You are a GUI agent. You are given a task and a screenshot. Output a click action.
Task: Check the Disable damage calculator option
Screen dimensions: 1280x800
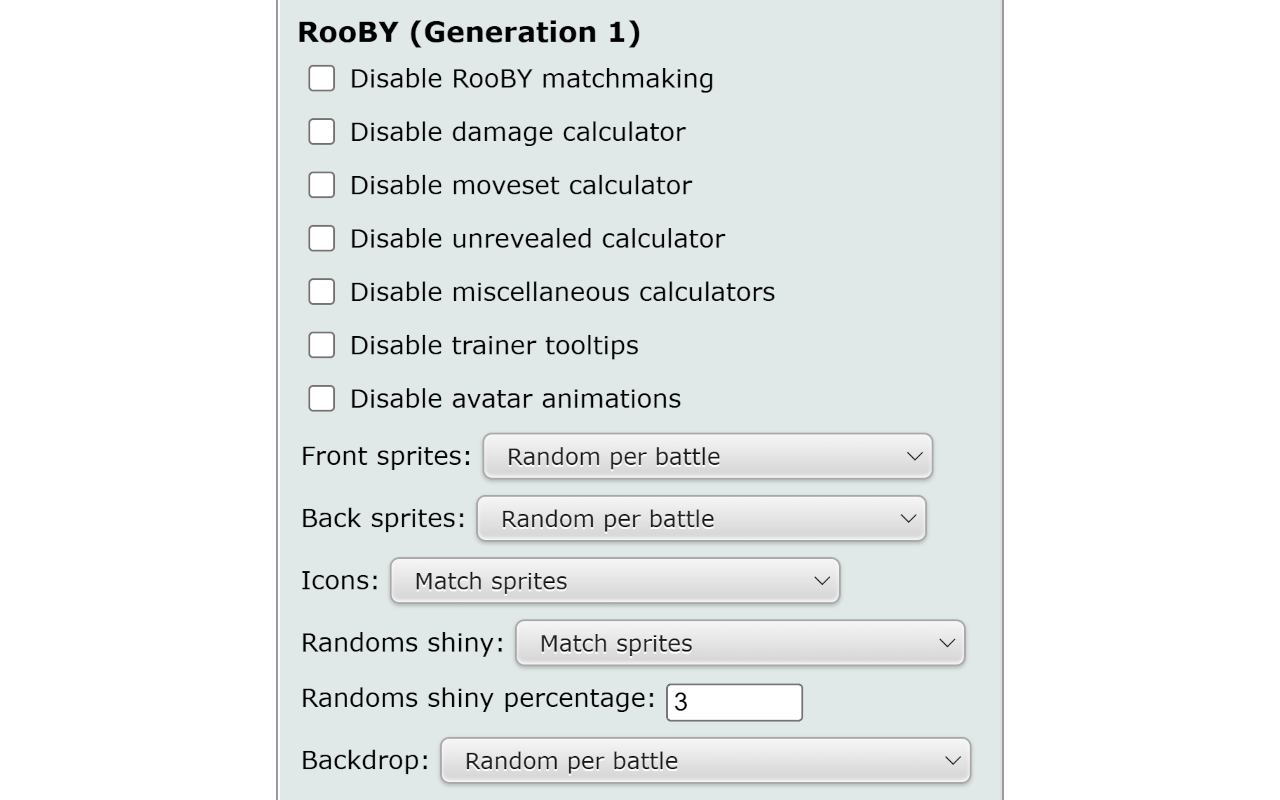(x=321, y=131)
